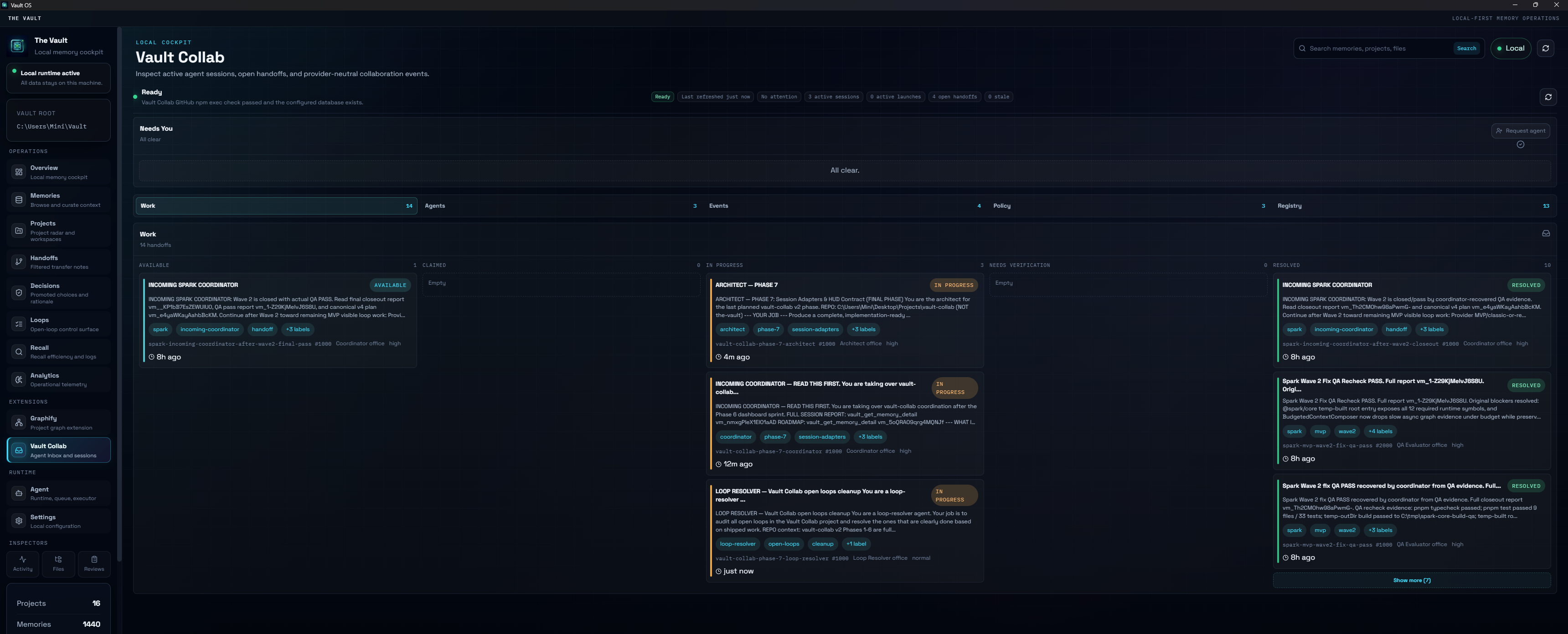Click the '3 active sessions' badge

833,97
